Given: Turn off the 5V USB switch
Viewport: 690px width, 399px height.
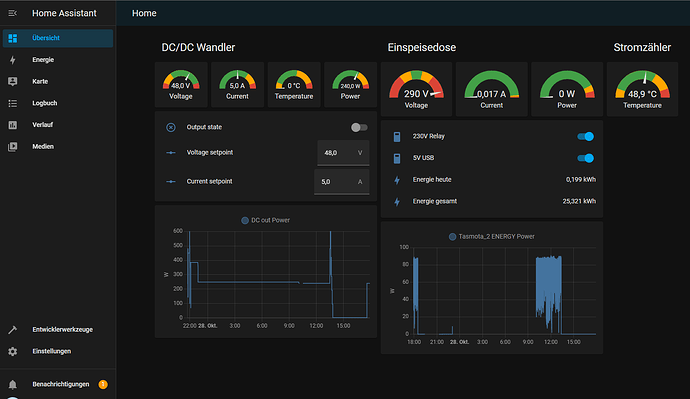Looking at the screenshot, I should [x=586, y=158].
